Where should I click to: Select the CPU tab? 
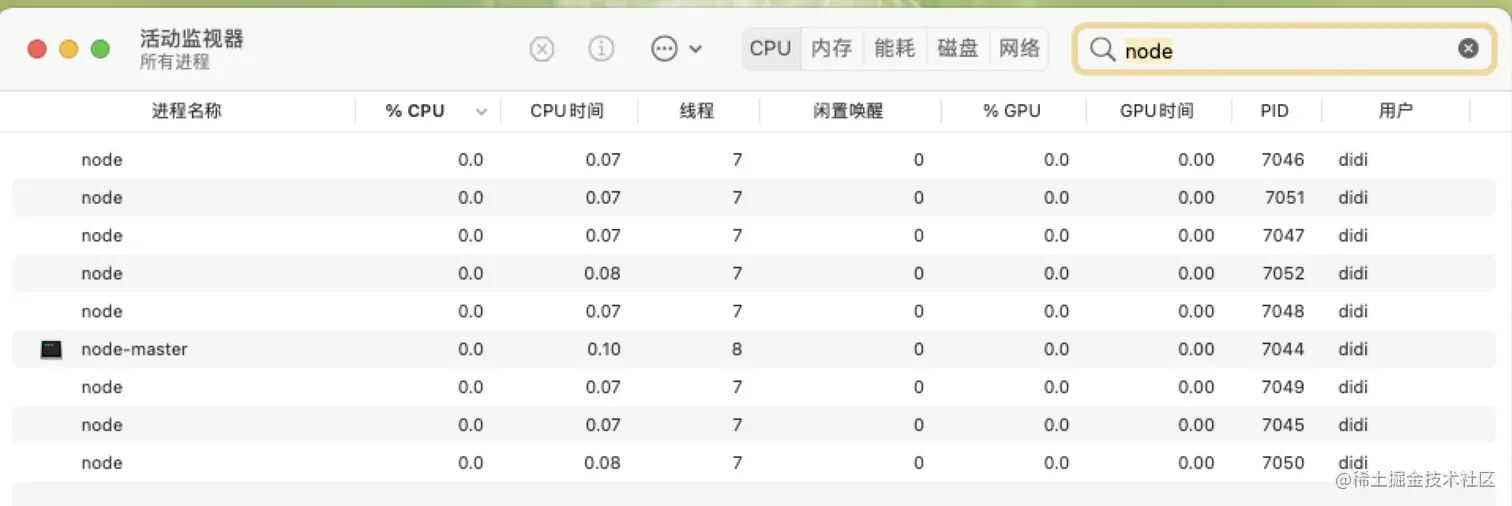click(x=770, y=49)
